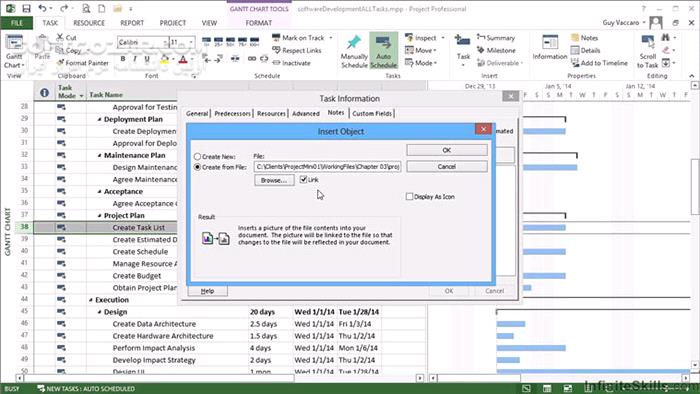The image size is (700, 394).
Task: Click the background color fill swatch
Action: 165,59
